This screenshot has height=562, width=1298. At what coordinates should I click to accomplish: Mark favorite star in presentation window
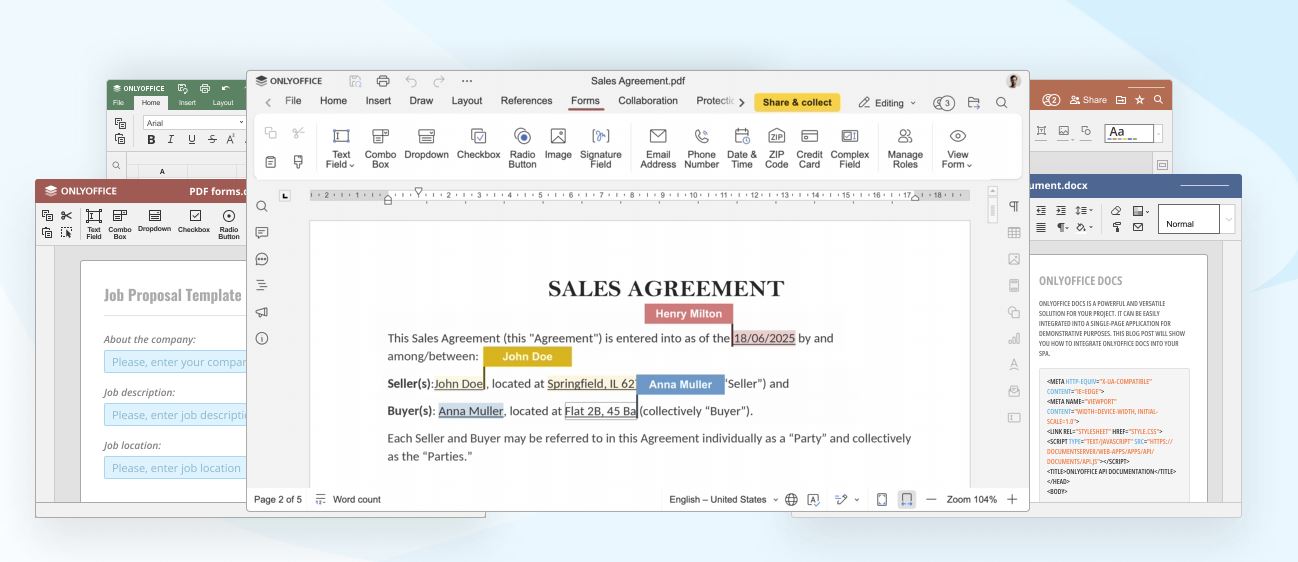(1139, 100)
